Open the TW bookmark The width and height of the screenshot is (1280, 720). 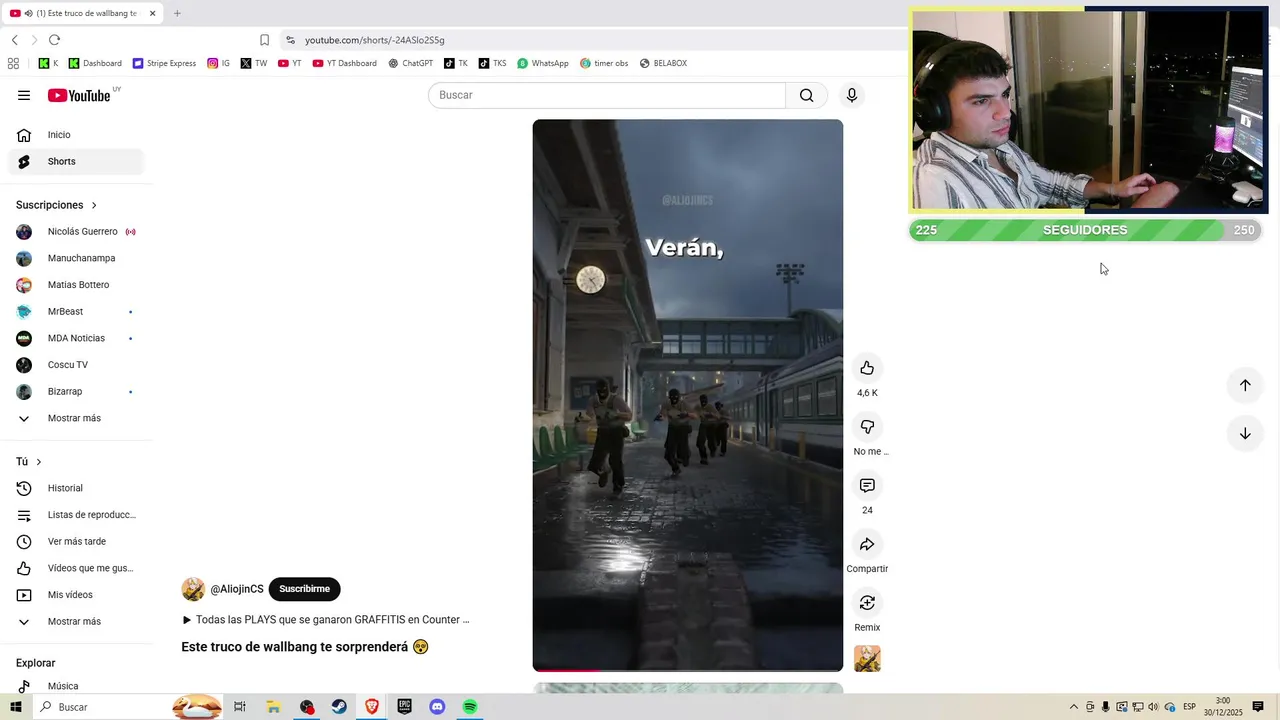(254, 63)
